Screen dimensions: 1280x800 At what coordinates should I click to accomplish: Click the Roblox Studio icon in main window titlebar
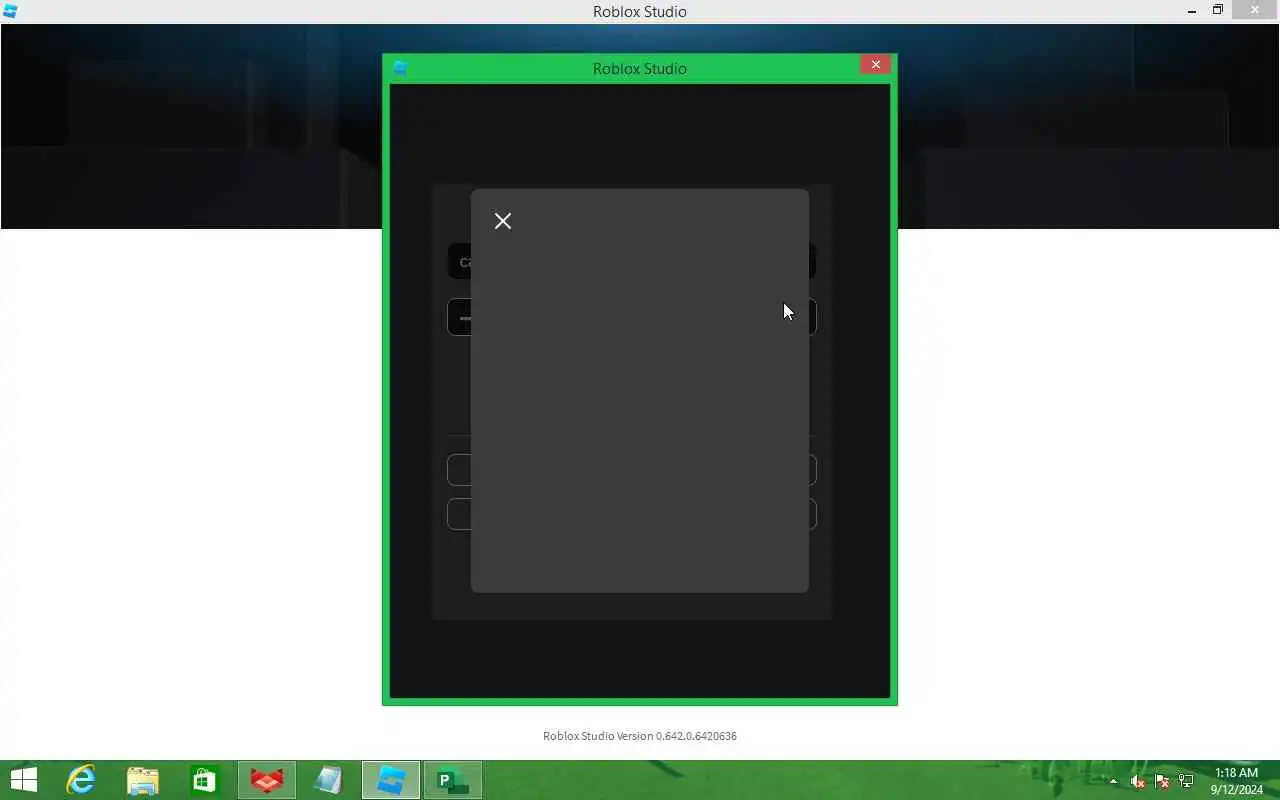10,12
